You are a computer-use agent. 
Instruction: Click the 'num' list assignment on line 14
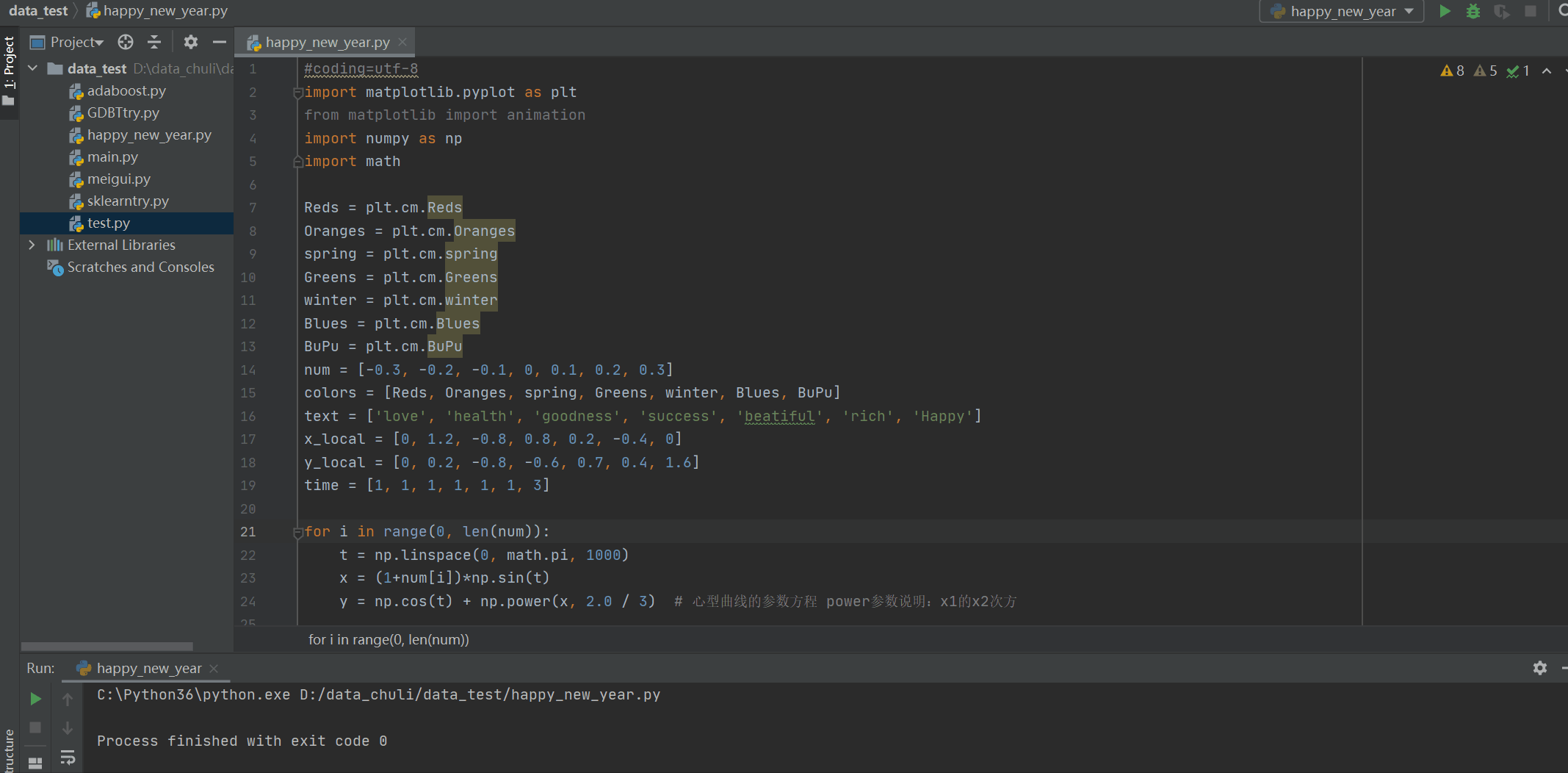pyautogui.click(x=488, y=370)
